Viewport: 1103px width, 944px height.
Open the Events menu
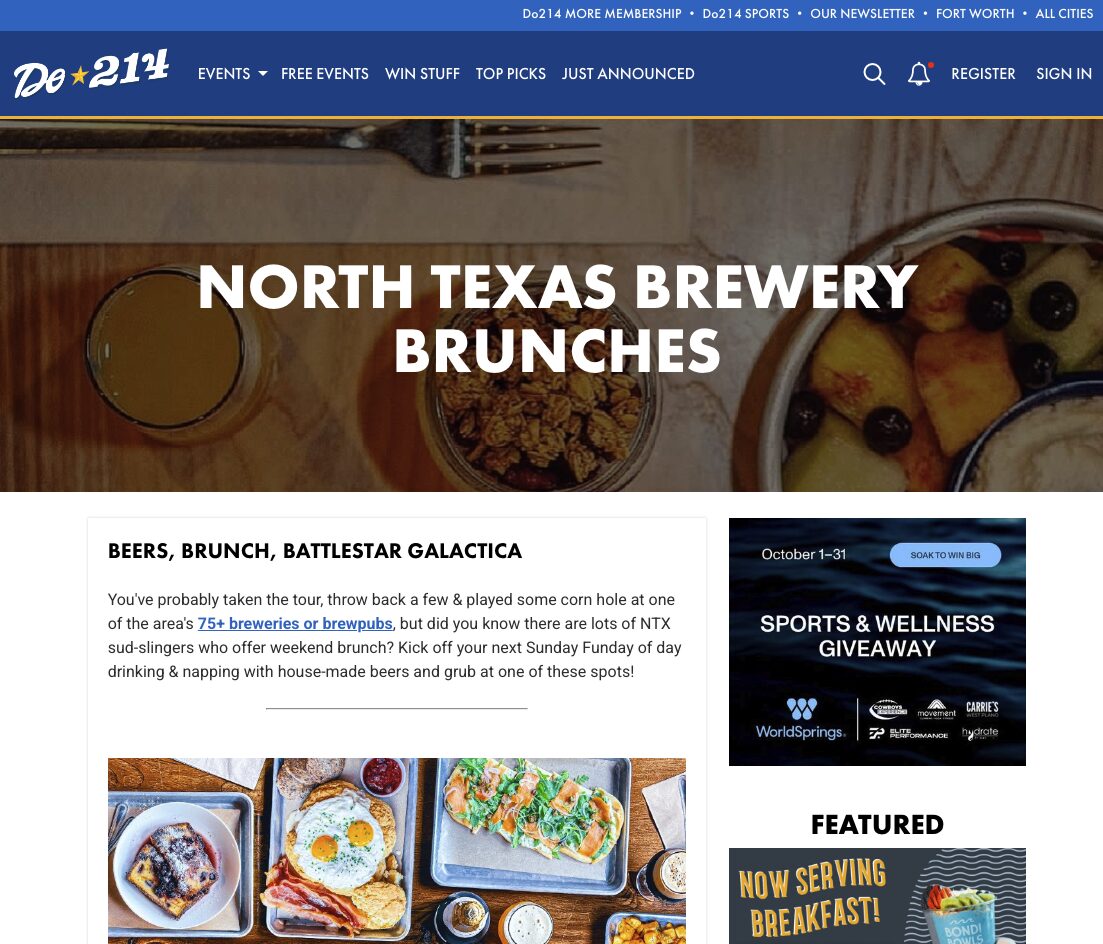tap(224, 74)
